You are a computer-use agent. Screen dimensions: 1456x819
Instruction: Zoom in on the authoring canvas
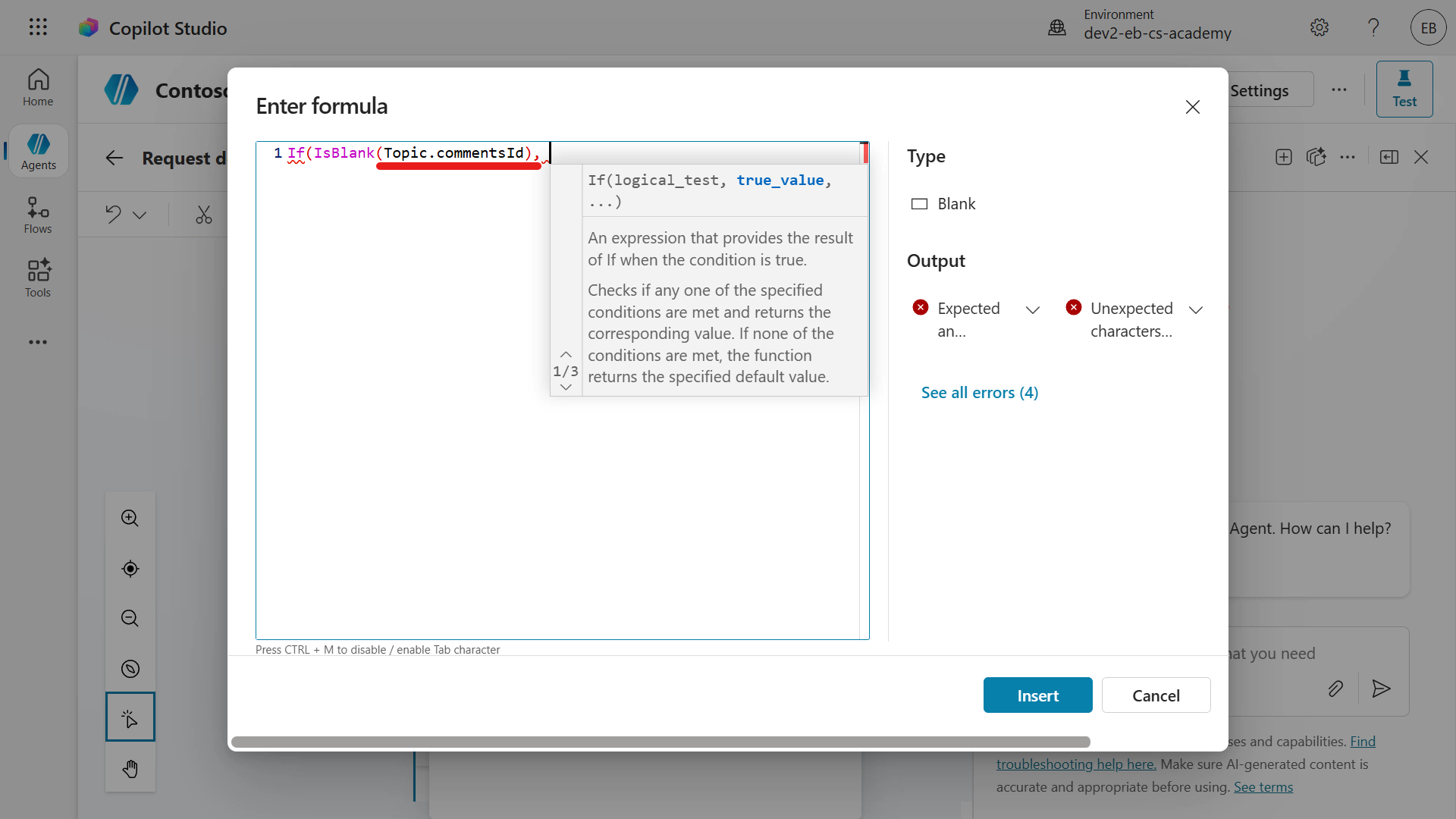tap(130, 518)
